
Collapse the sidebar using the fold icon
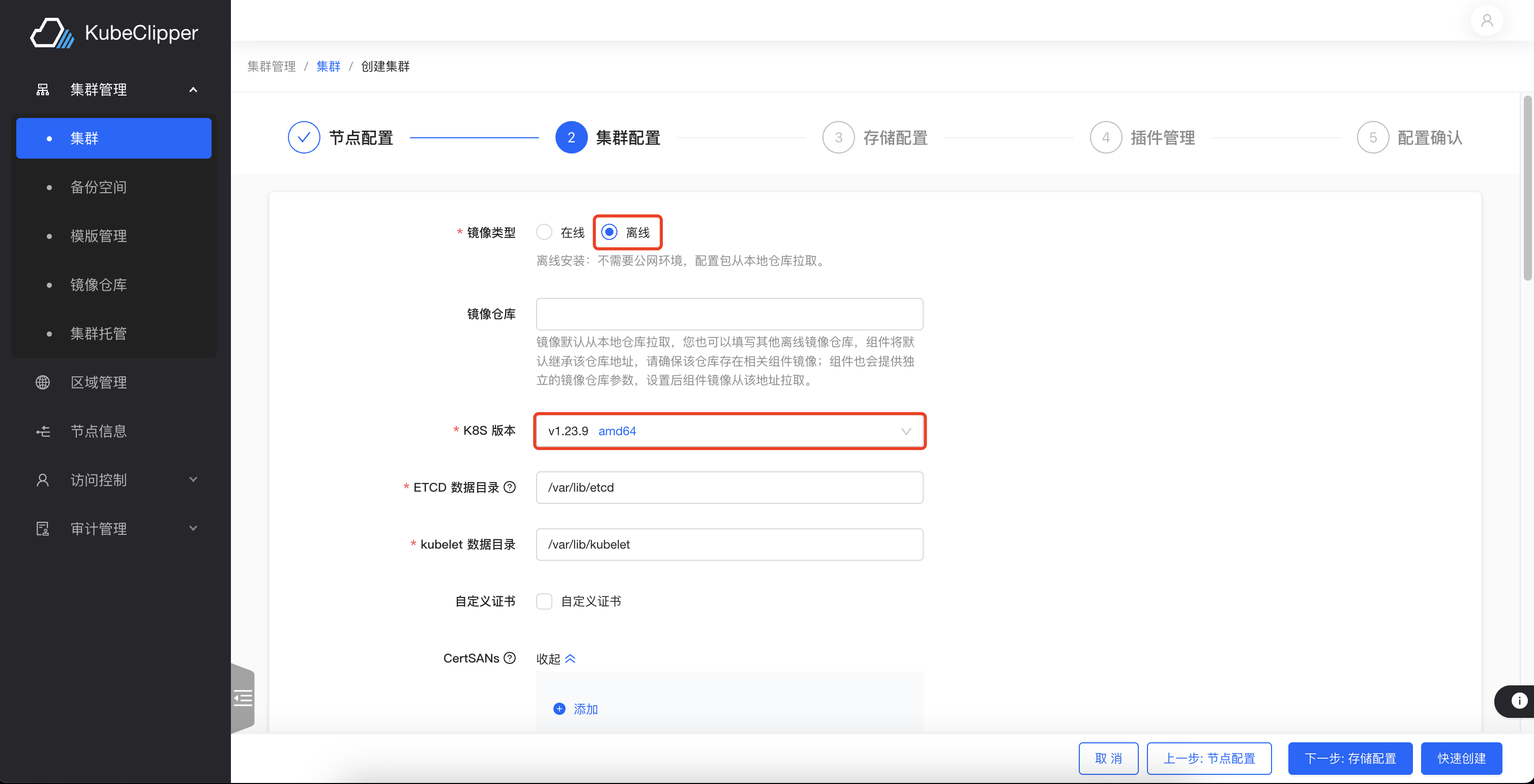pyautogui.click(x=243, y=697)
